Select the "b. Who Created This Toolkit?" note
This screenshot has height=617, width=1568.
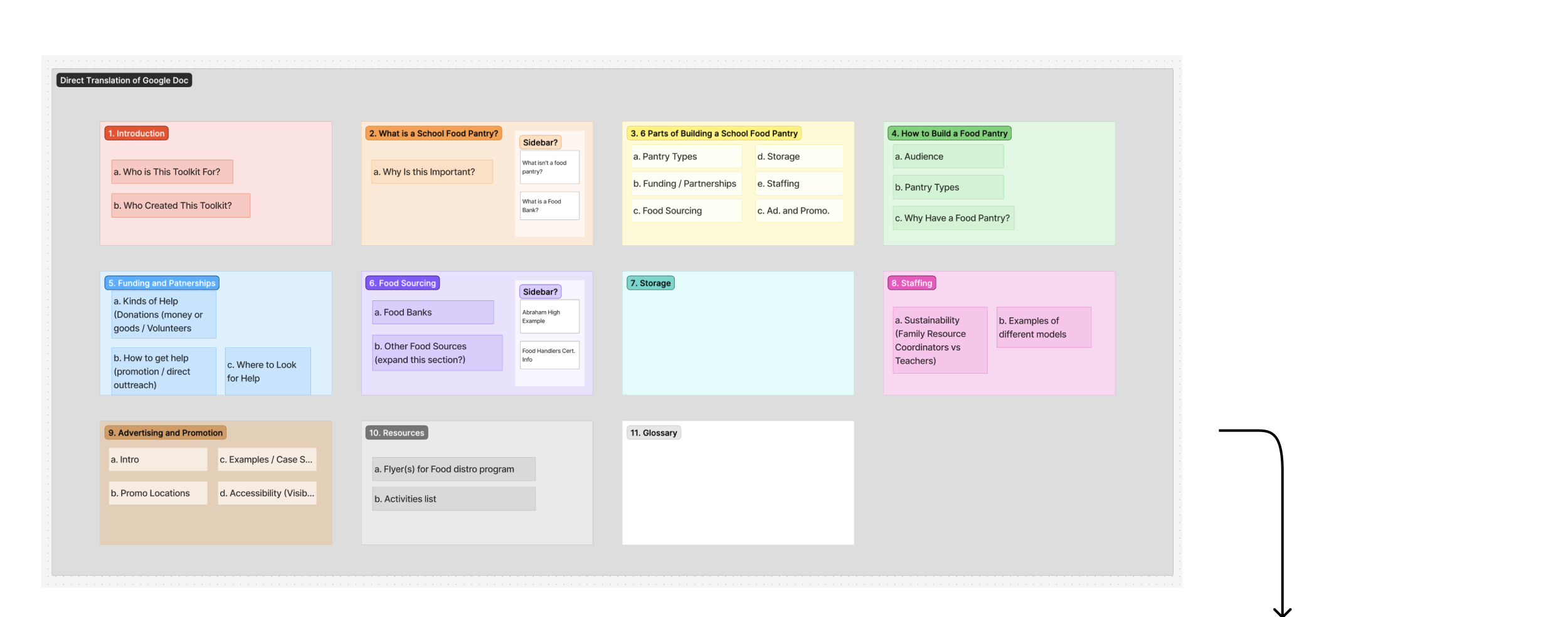pos(181,206)
